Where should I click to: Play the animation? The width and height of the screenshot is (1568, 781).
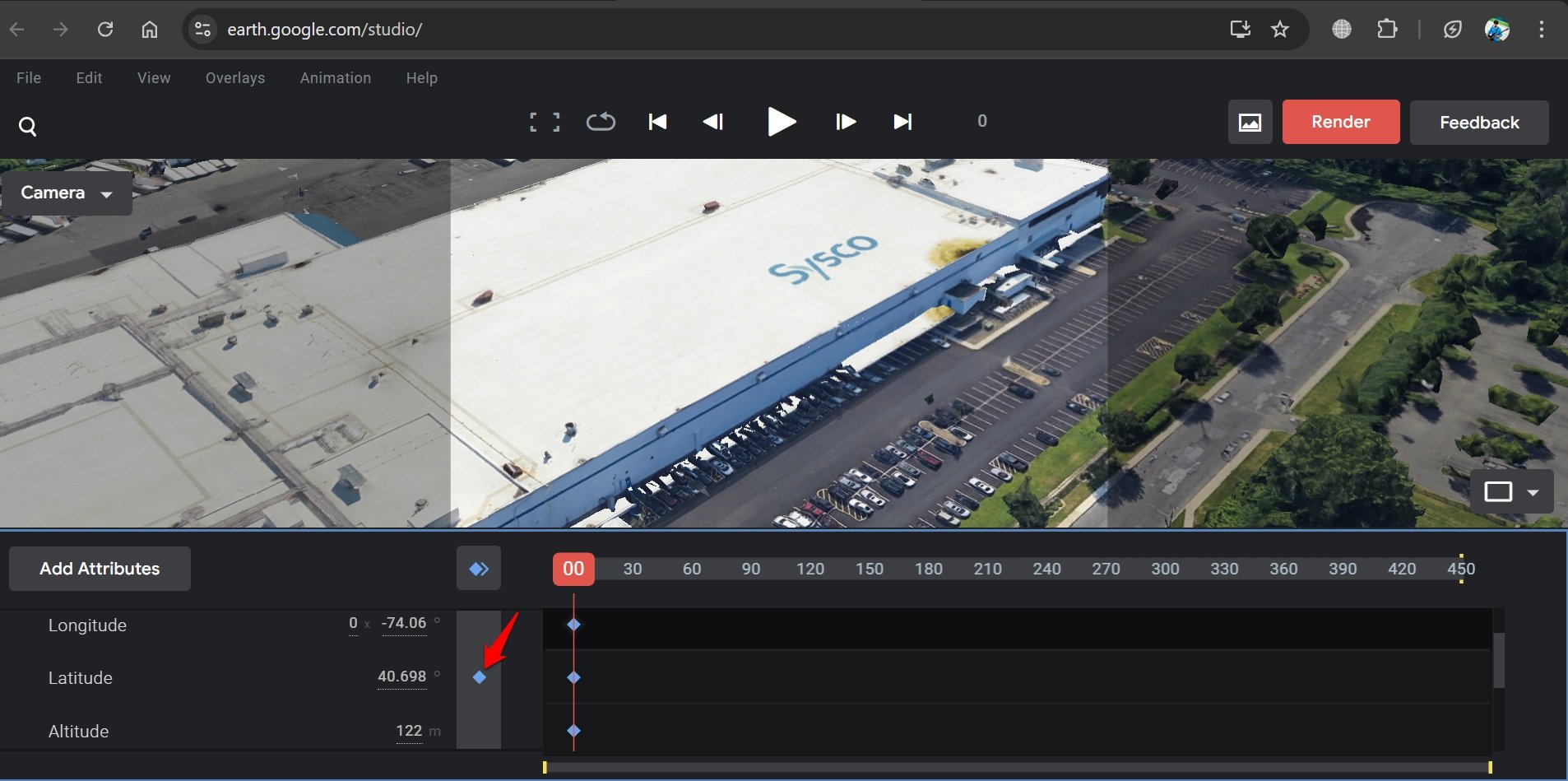(781, 122)
